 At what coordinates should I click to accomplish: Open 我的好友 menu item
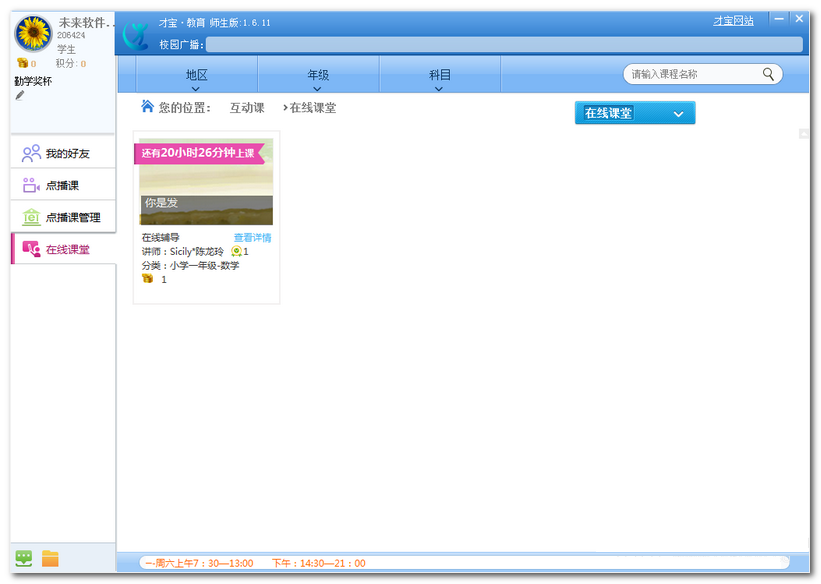click(x=63, y=153)
